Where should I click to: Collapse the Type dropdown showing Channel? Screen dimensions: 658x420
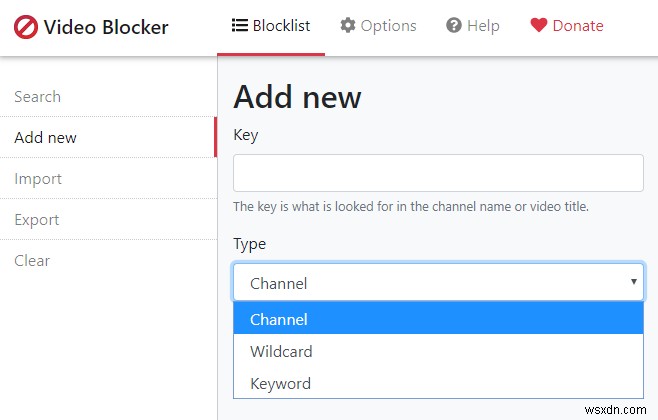click(438, 283)
